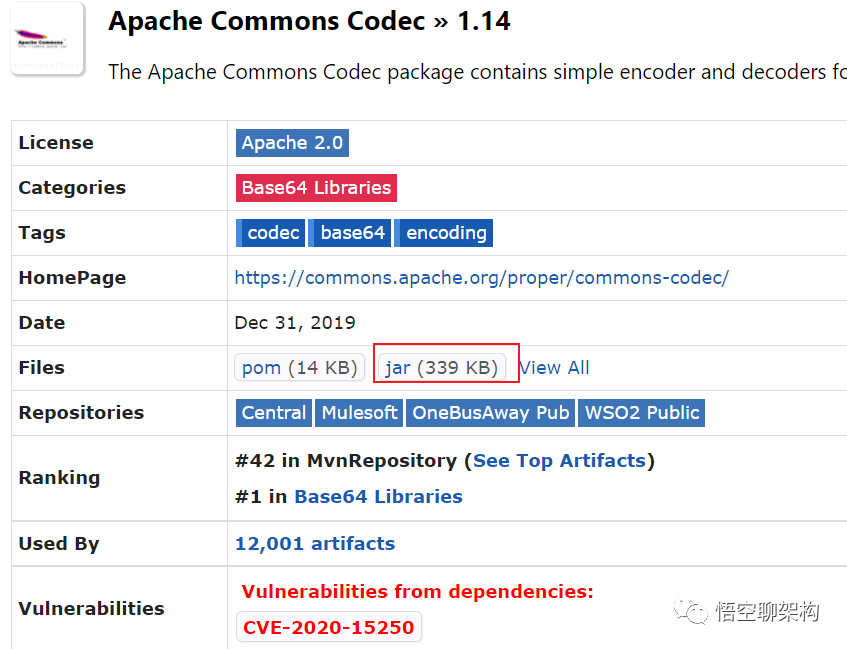The image size is (847, 649).
Task: Click the WeChat watermark icon
Action: [690, 610]
